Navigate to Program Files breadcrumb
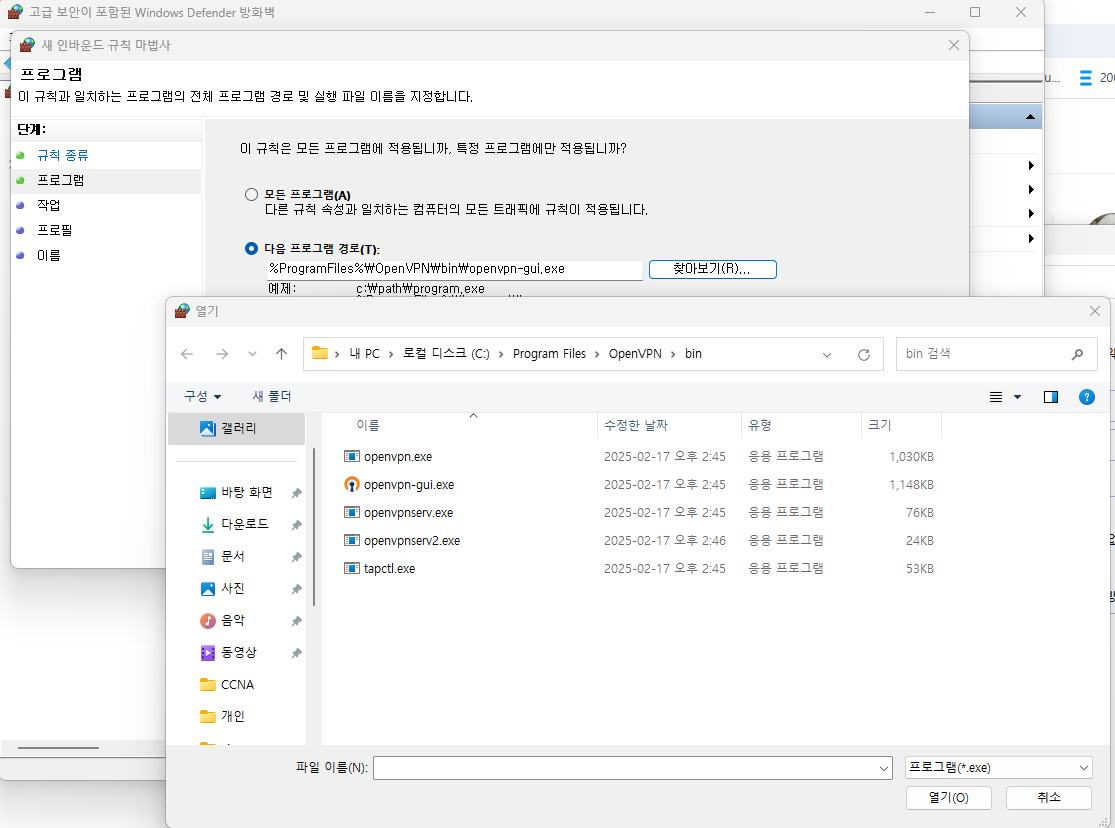1115x828 pixels. (x=549, y=354)
